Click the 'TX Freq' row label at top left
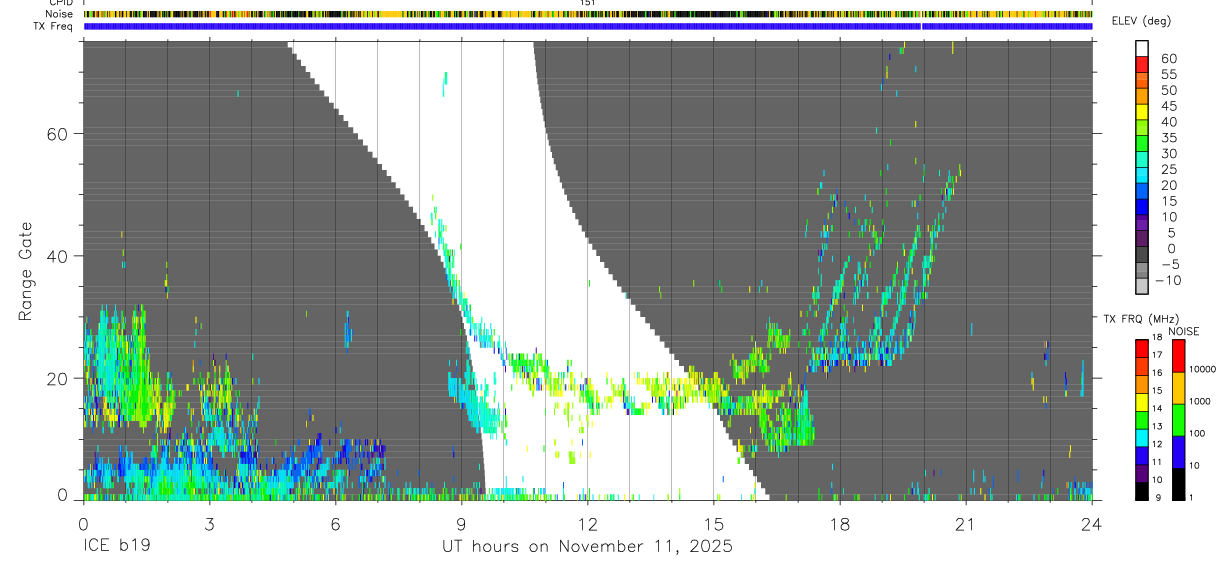The height and width of the screenshot is (567, 1228). [55, 26]
